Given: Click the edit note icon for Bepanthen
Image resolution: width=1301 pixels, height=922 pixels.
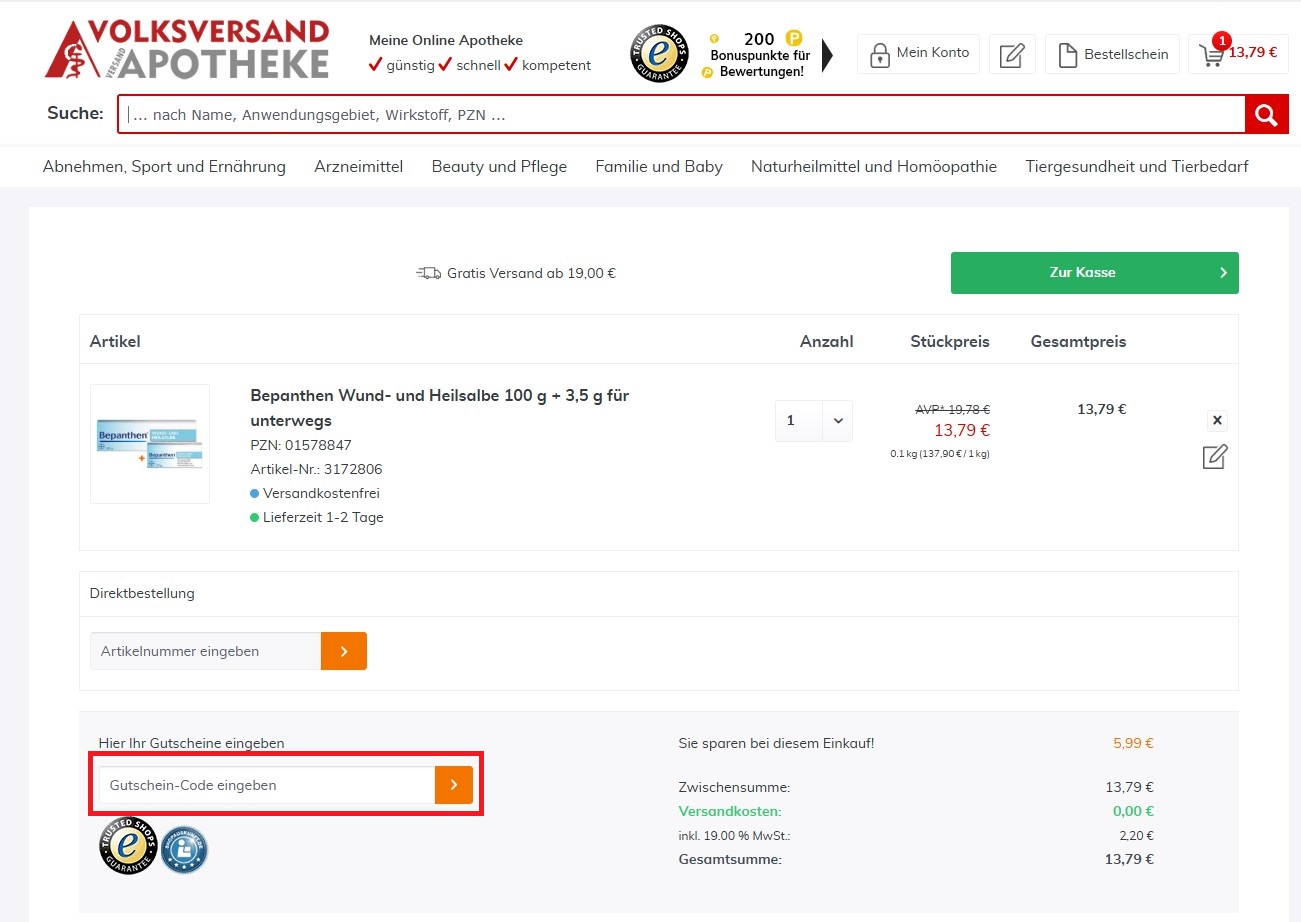Looking at the screenshot, I should 1215,457.
